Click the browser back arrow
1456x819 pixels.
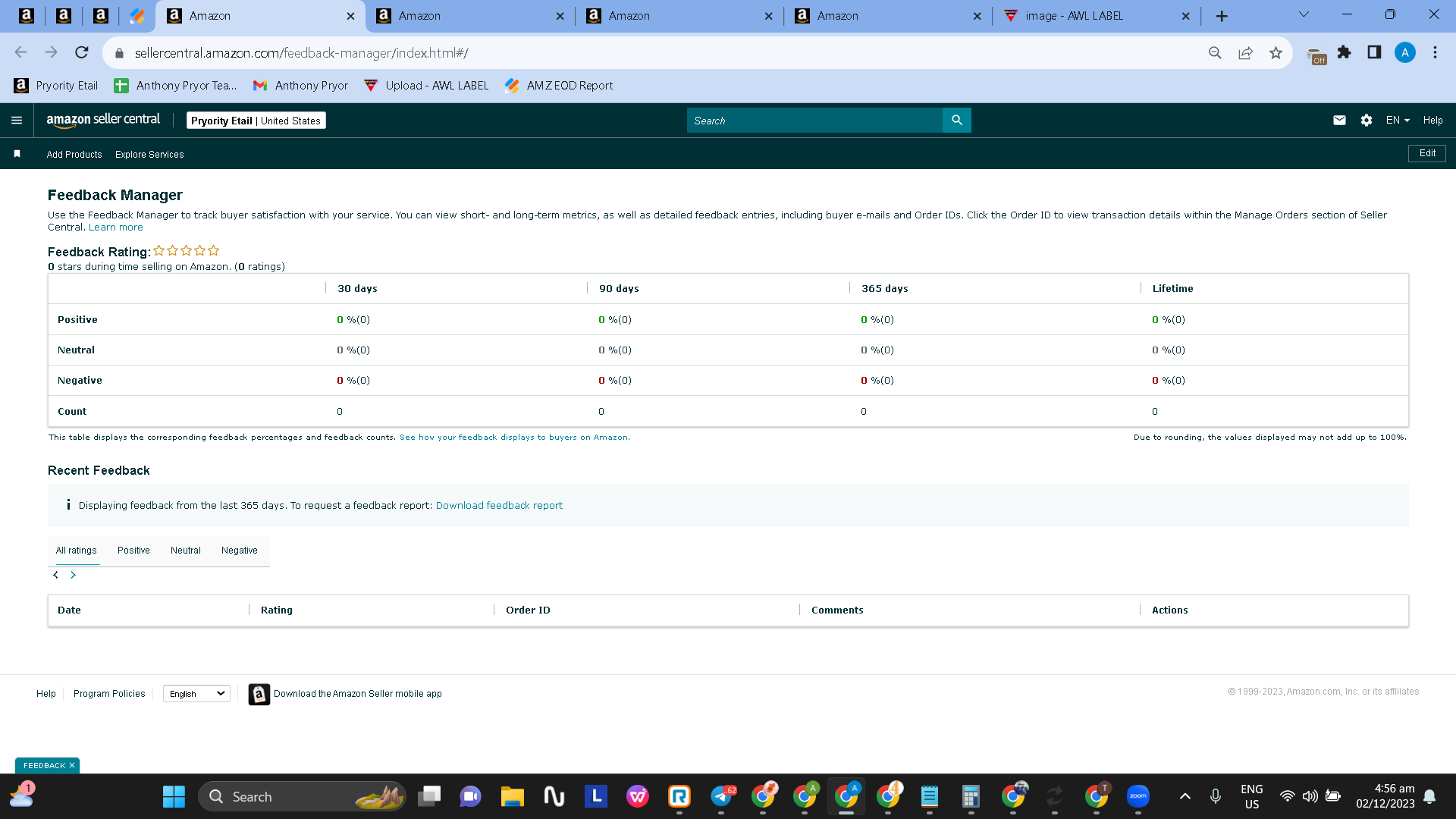click(20, 52)
